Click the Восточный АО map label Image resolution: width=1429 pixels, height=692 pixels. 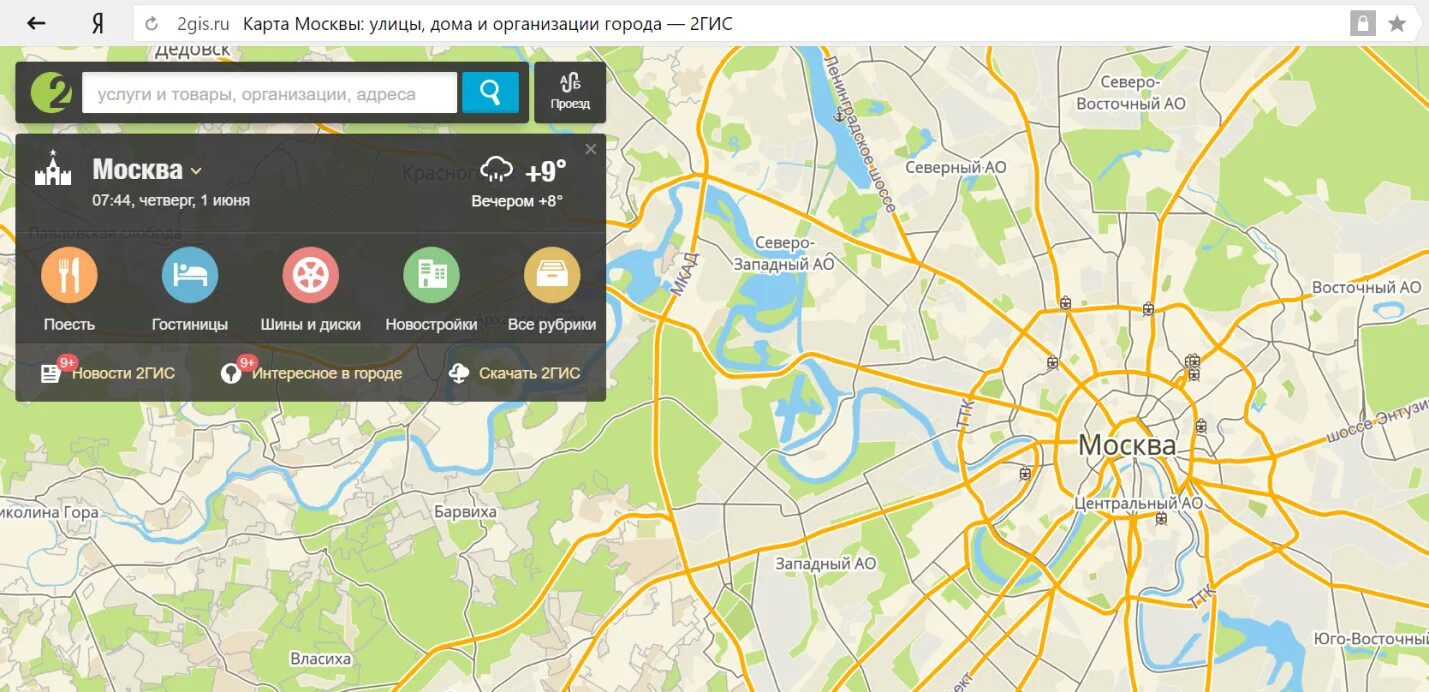point(1366,288)
